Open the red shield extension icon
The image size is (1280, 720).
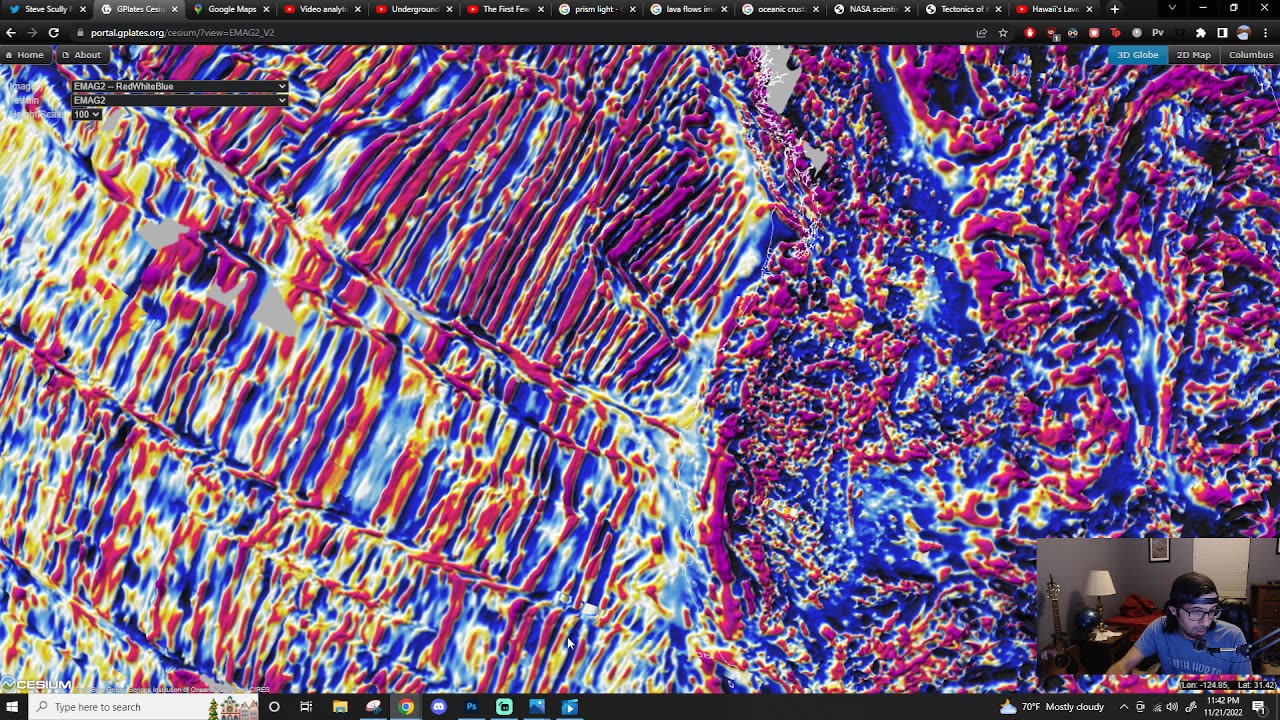(1093, 33)
